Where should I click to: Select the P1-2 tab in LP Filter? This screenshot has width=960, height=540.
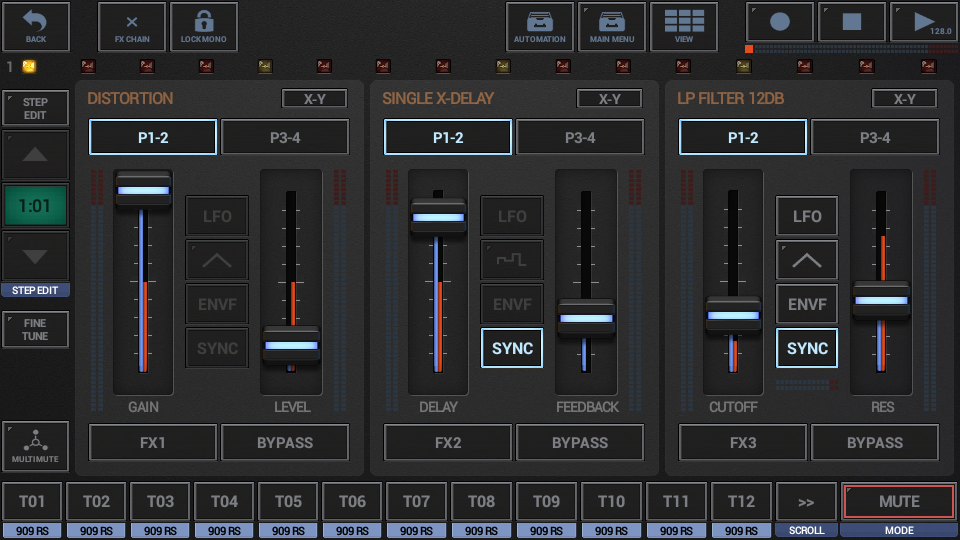click(743, 137)
